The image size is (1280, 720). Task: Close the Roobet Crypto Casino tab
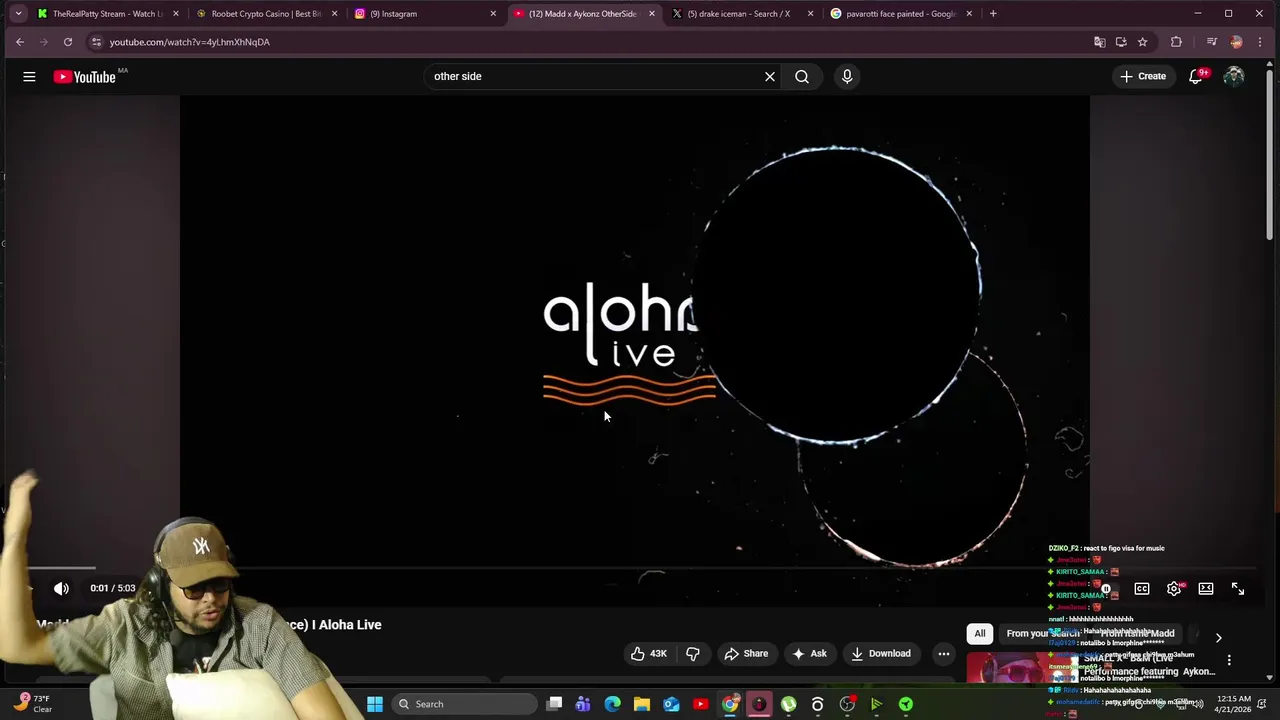pyautogui.click(x=334, y=14)
